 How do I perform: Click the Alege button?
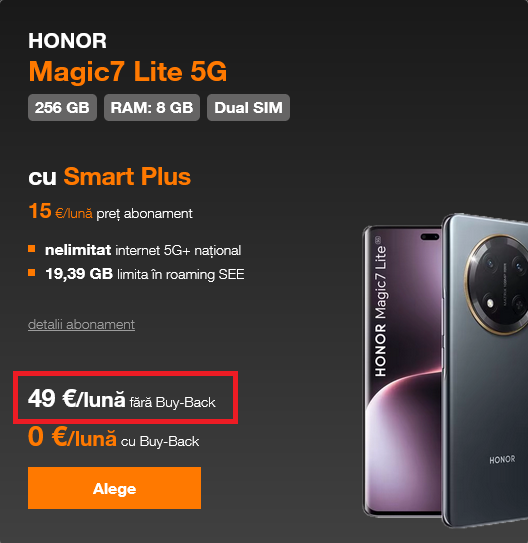click(x=114, y=488)
